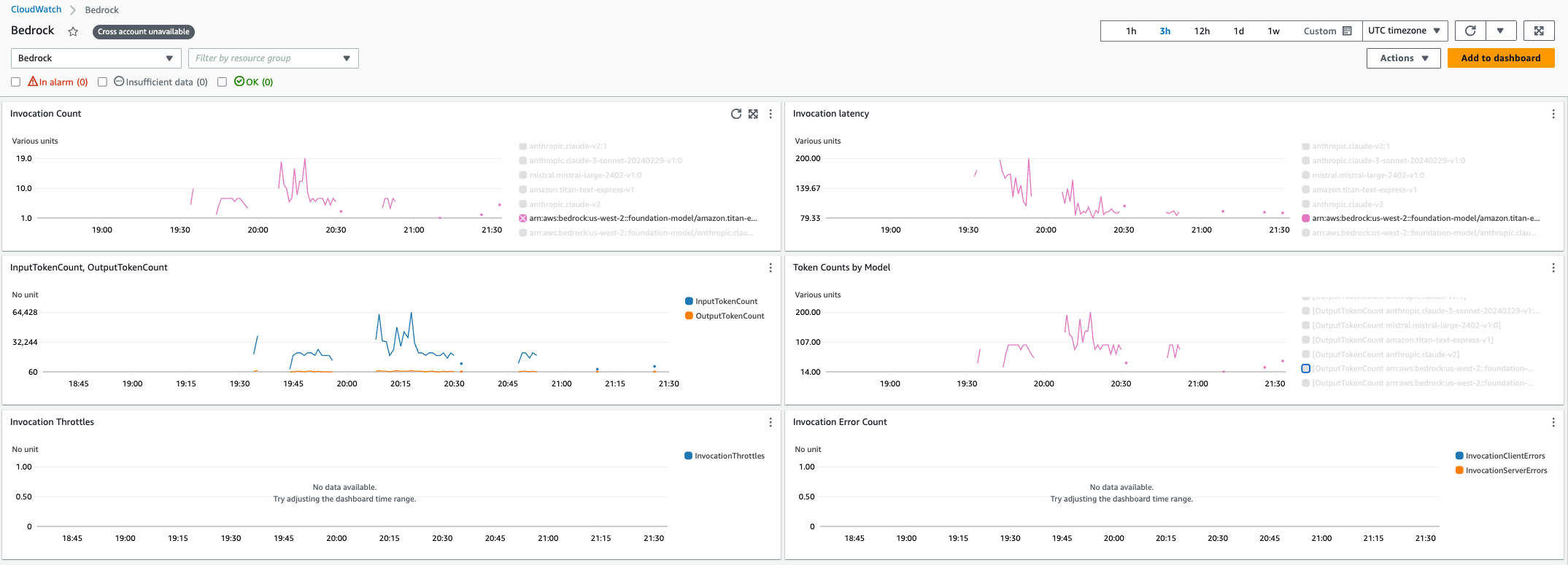Screen dimensions: 1568x565
Task: Refresh the Invocation Count widget
Action: pyautogui.click(x=736, y=114)
